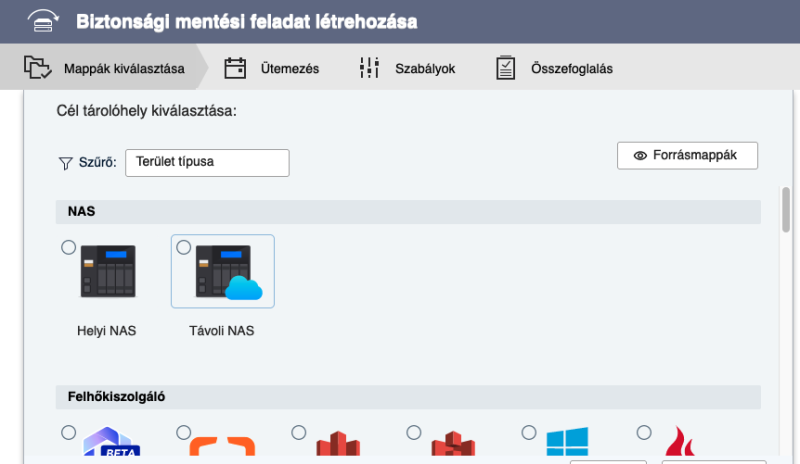Click the eye icon in Forrásmappák
Screen dimensions: 800x464
click(x=640, y=156)
